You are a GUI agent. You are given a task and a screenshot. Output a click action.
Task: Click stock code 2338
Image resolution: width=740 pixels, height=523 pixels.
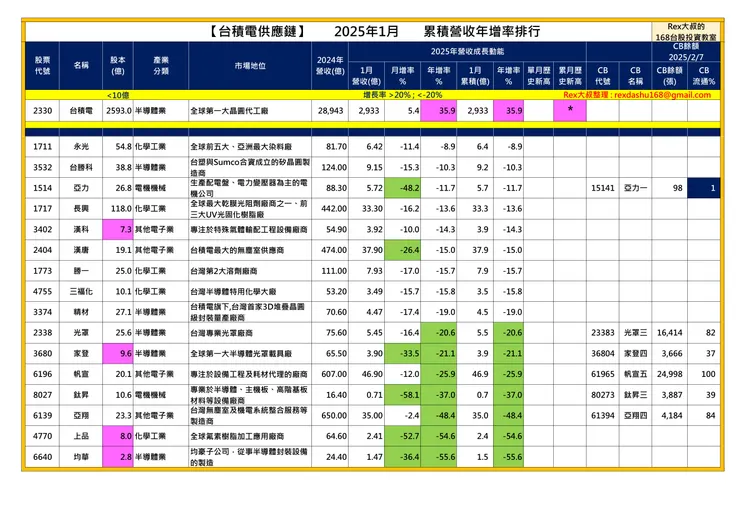pos(42,333)
